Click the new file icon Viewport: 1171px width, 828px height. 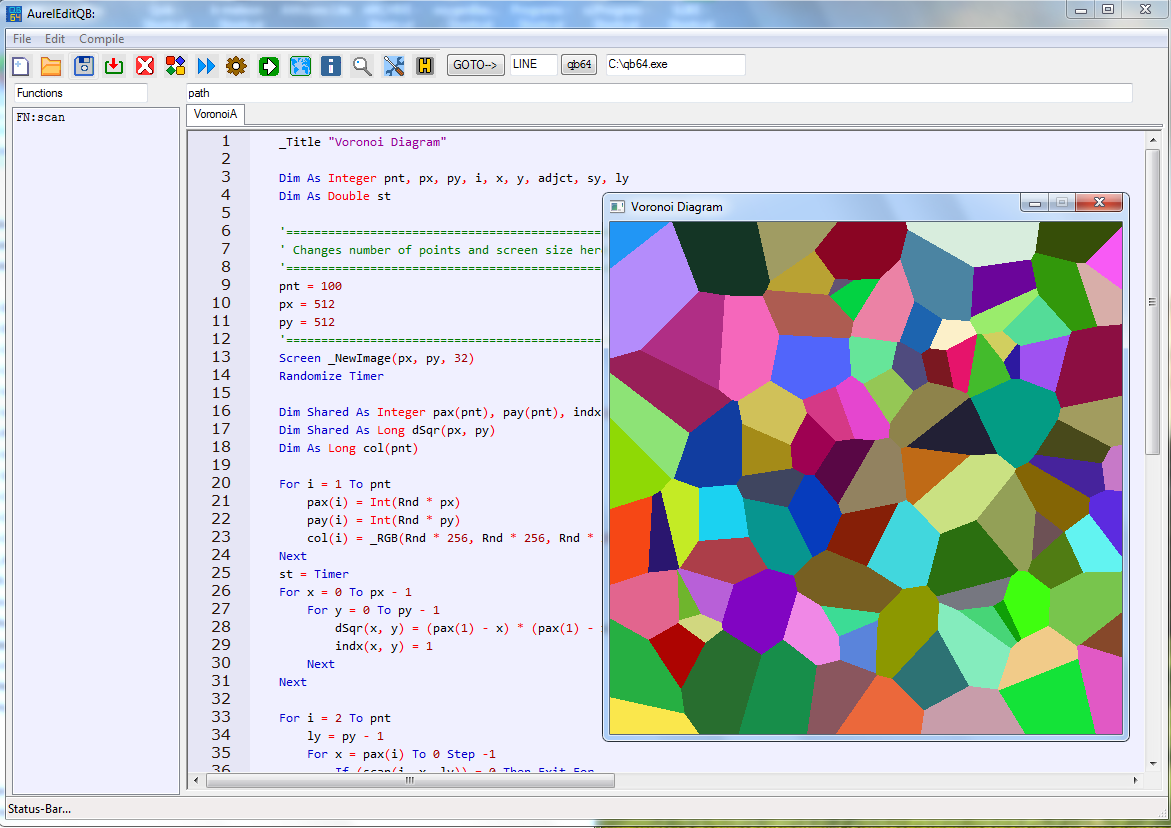[x=20, y=66]
